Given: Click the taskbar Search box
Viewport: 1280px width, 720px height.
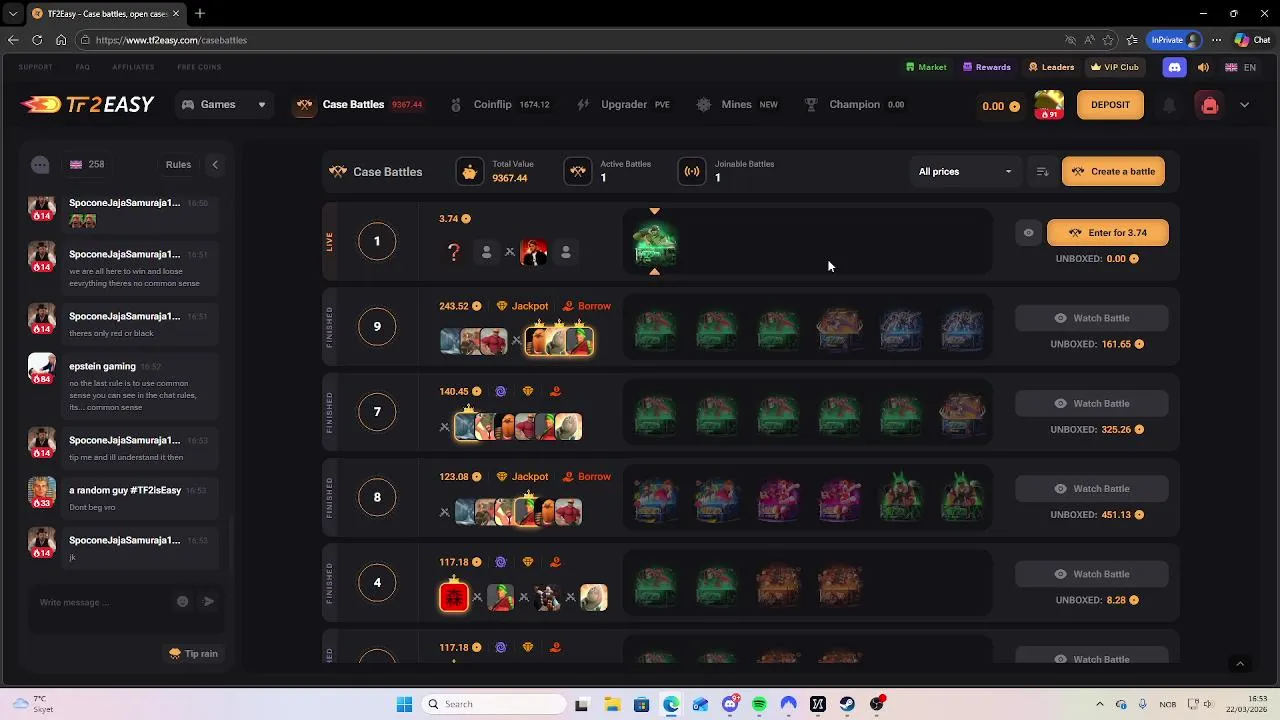Looking at the screenshot, I should point(494,704).
